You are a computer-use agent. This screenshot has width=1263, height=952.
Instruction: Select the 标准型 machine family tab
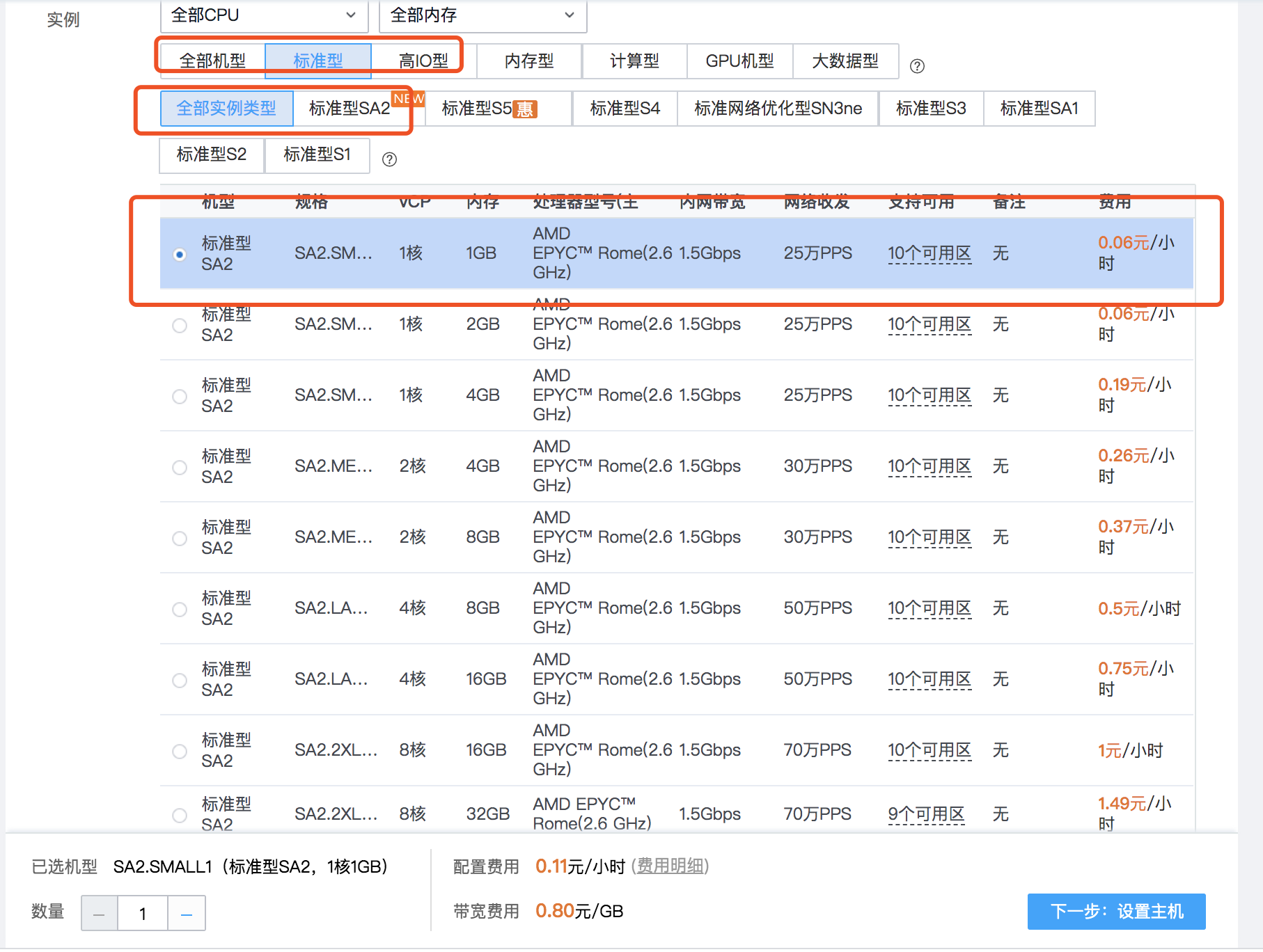[x=318, y=61]
